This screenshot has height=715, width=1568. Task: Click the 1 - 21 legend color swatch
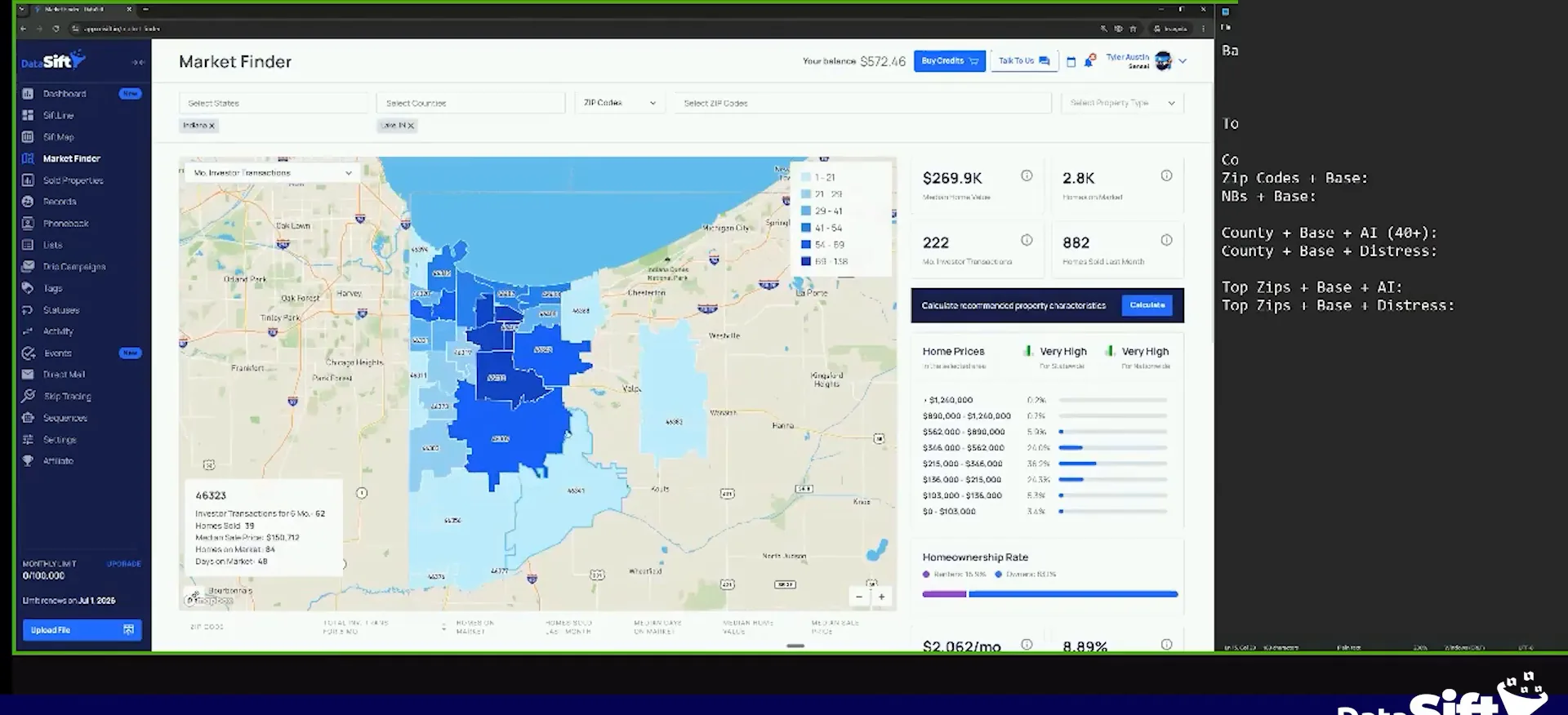(x=806, y=177)
